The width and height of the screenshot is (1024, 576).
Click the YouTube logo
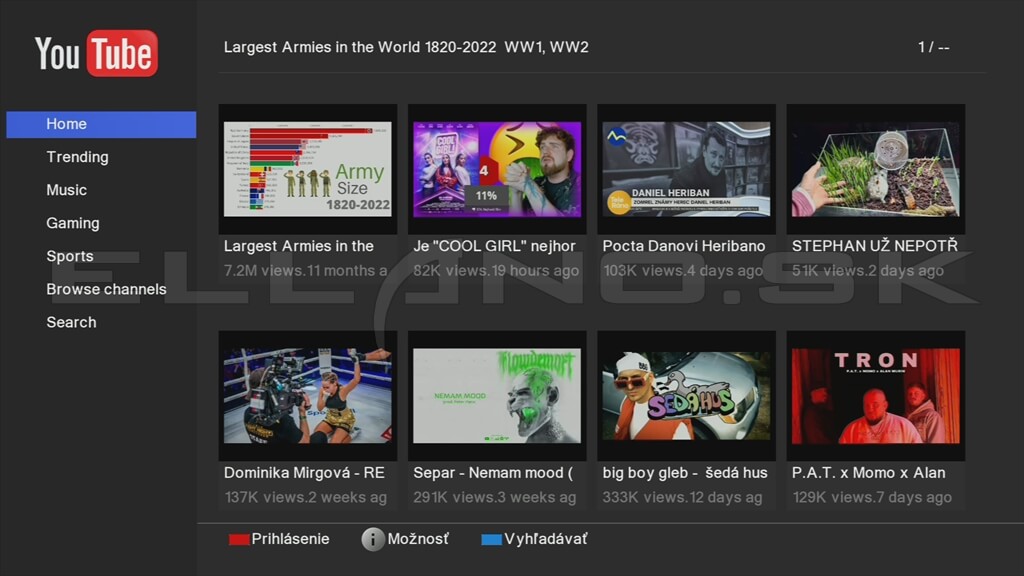tap(96, 53)
